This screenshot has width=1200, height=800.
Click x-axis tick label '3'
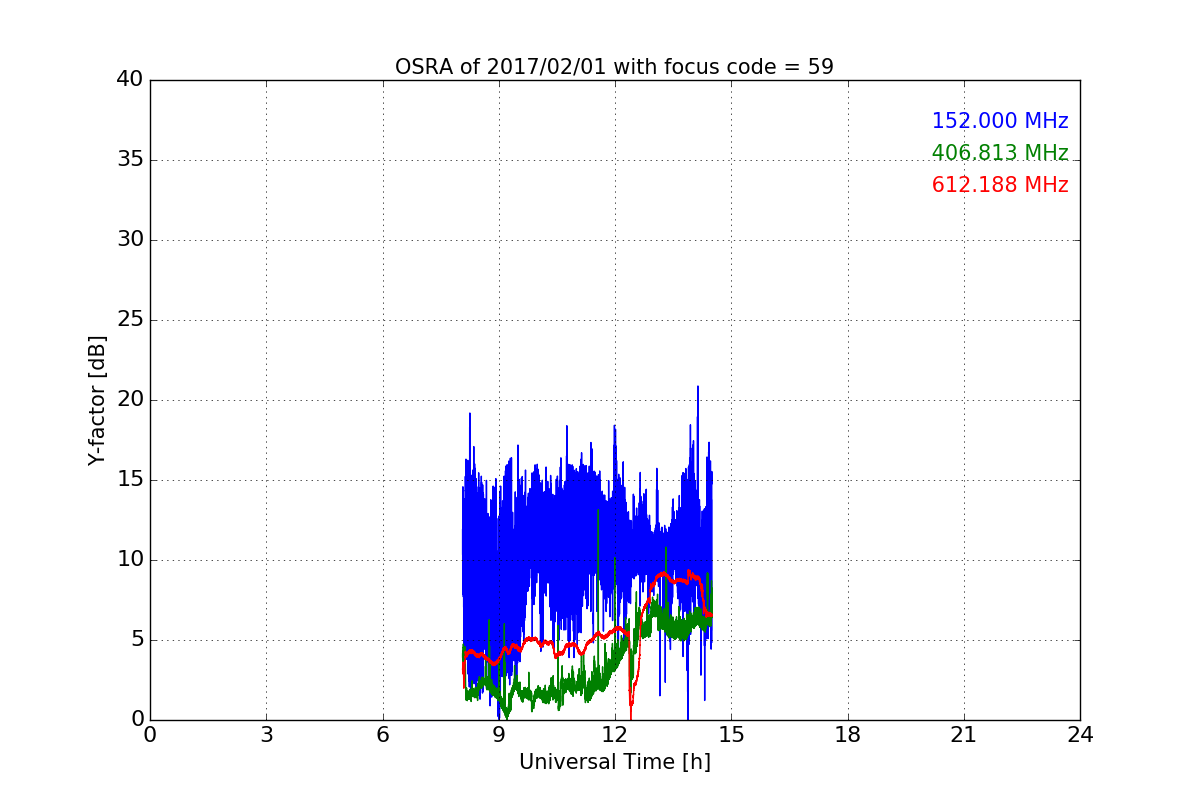[266, 735]
